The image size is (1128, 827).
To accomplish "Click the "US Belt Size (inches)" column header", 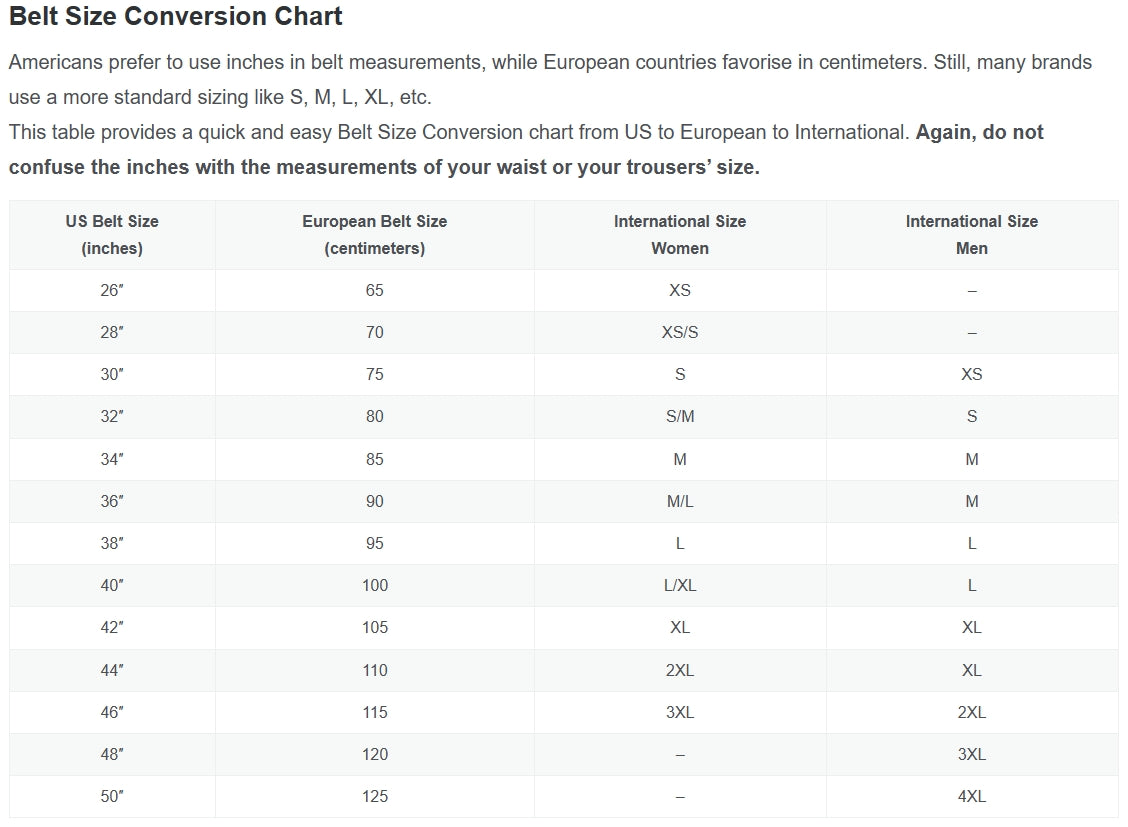I will (112, 235).
